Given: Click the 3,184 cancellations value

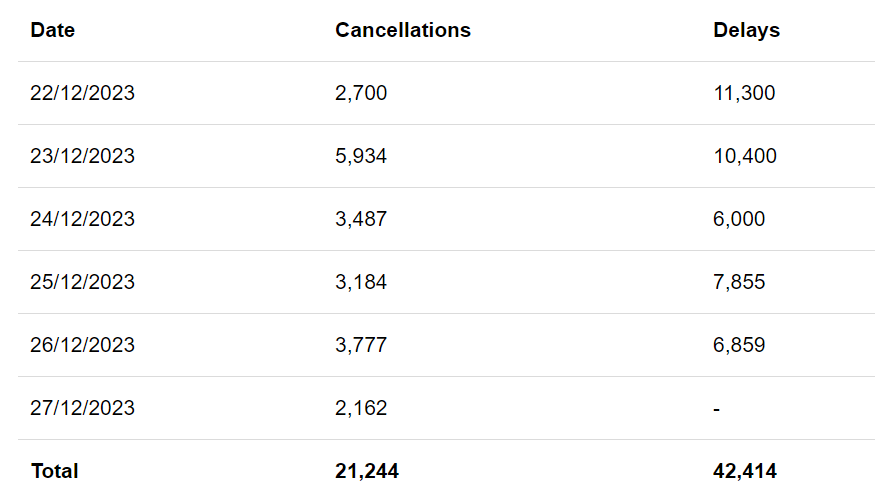Looking at the screenshot, I should 361,282.
